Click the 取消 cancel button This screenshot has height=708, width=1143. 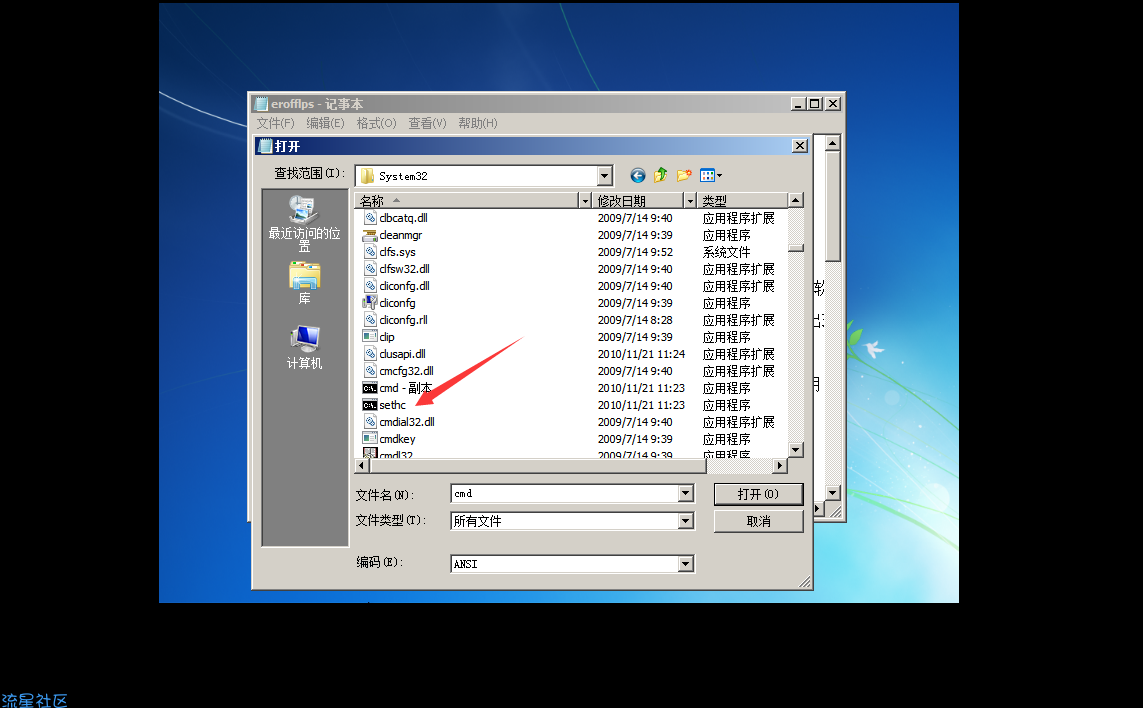tap(758, 521)
